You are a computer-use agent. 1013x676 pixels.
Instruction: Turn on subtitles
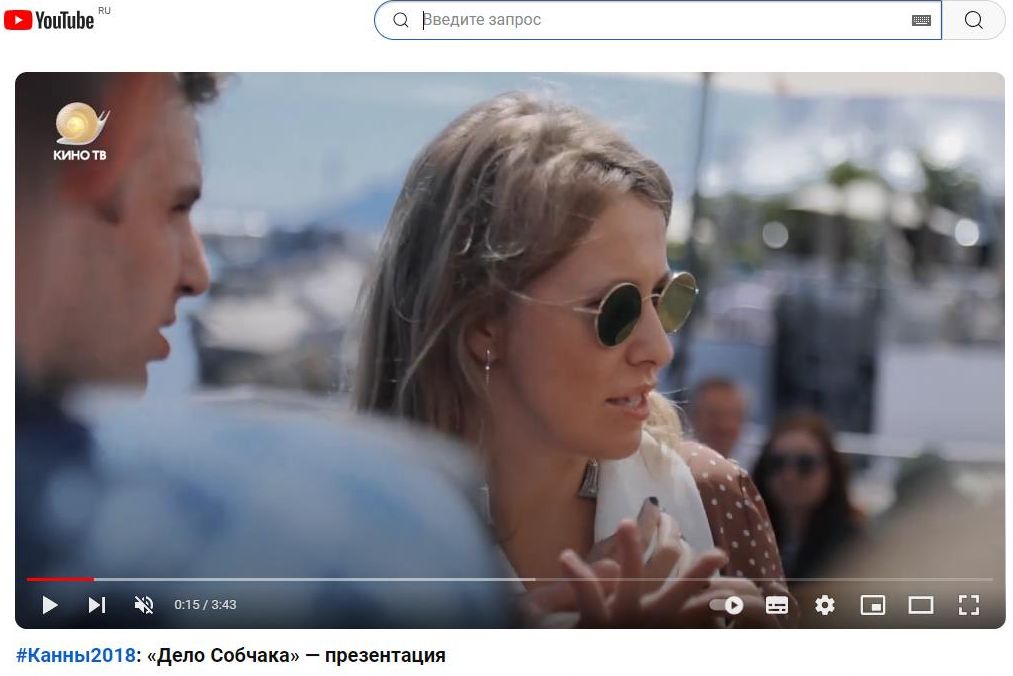click(x=777, y=605)
